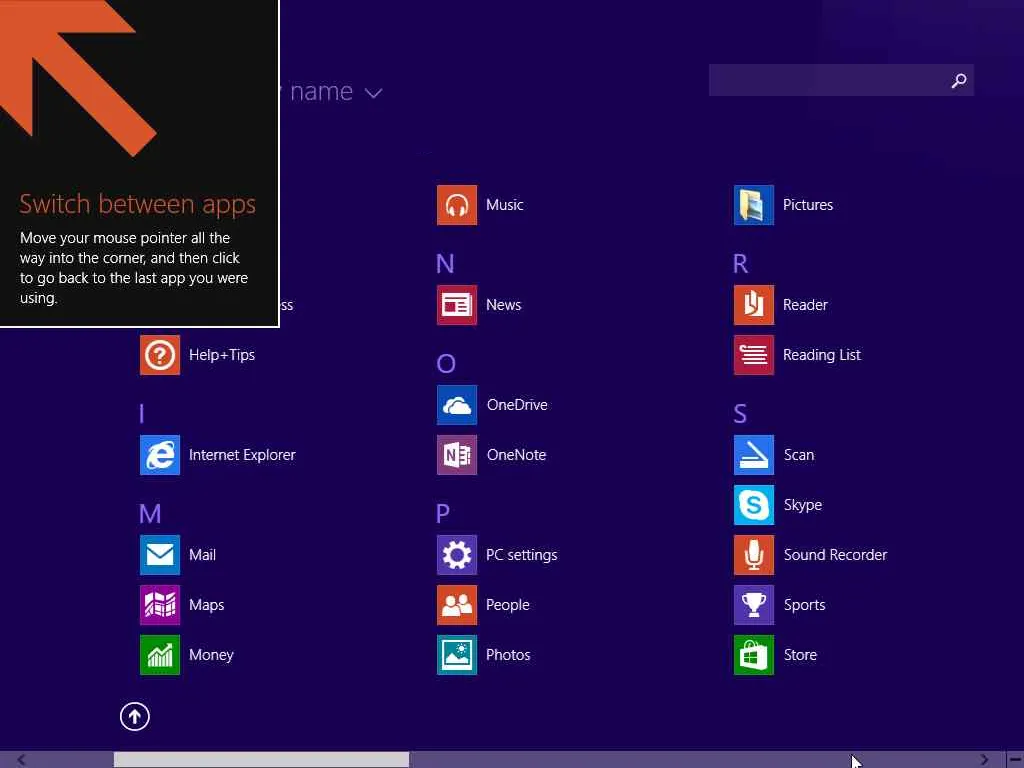Open the Help+Tips question mark icon
This screenshot has width=1024, height=768.
click(x=160, y=355)
